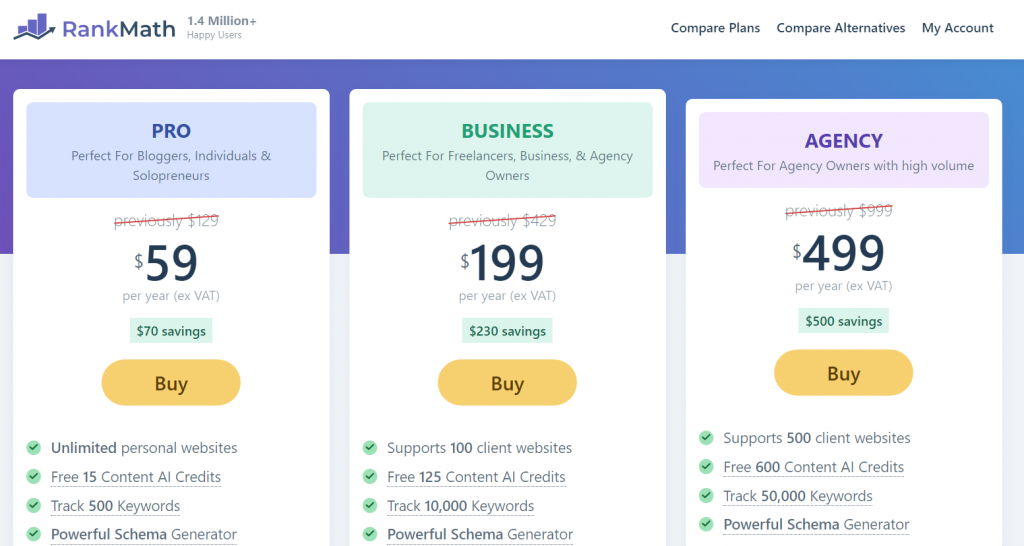Click checkmark icon beside Supports 100 client websites

point(370,447)
